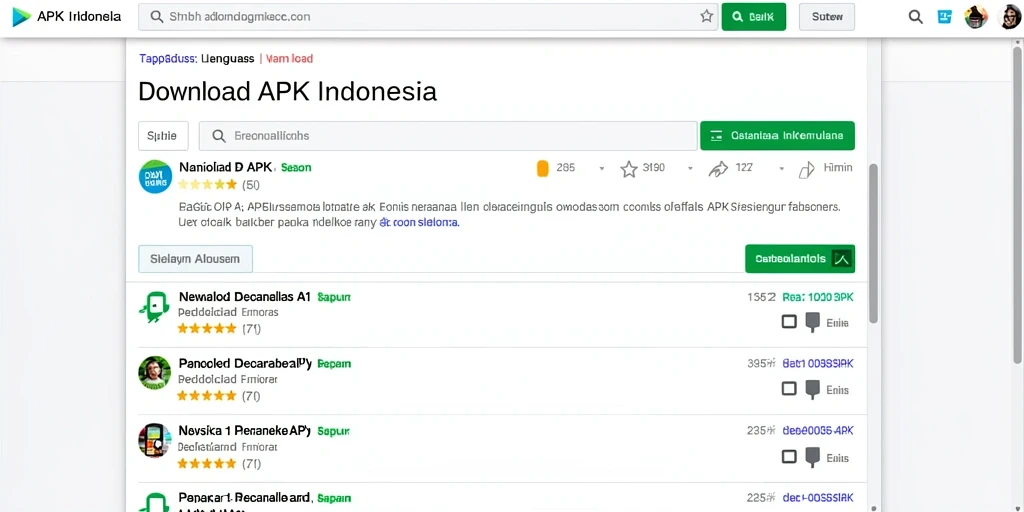
Task: Click the green Rea: 1000 APK link
Action: (818, 297)
